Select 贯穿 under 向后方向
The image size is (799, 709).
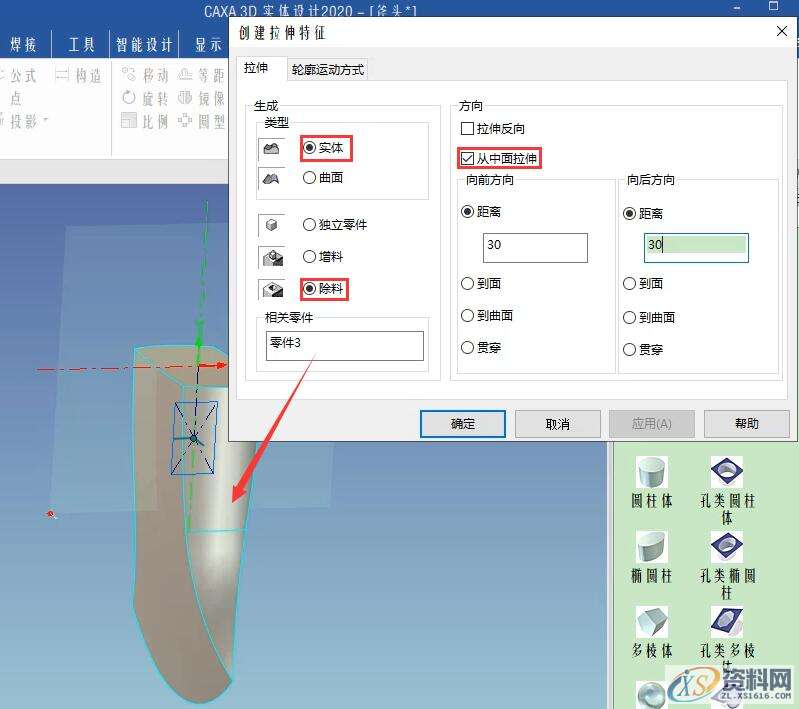[629, 350]
